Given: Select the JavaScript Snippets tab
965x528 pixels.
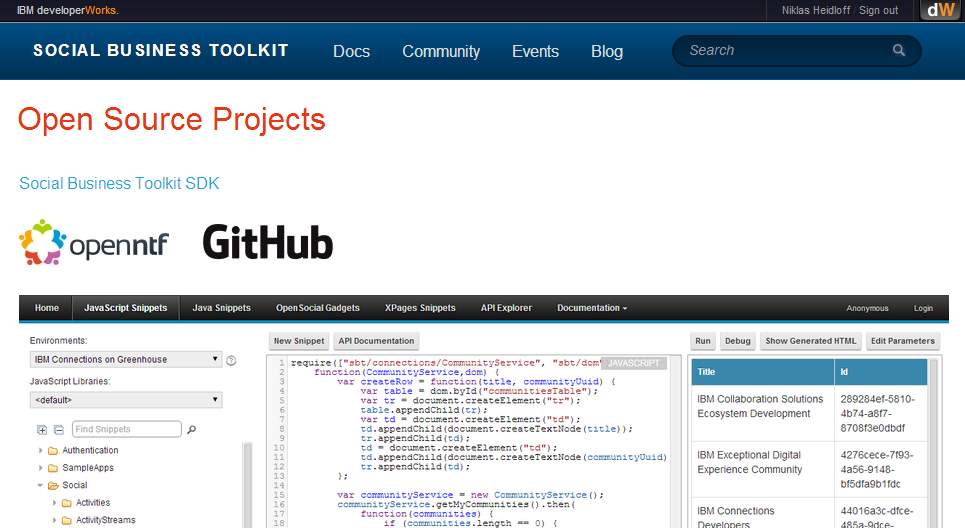Looking at the screenshot, I should click(126, 308).
